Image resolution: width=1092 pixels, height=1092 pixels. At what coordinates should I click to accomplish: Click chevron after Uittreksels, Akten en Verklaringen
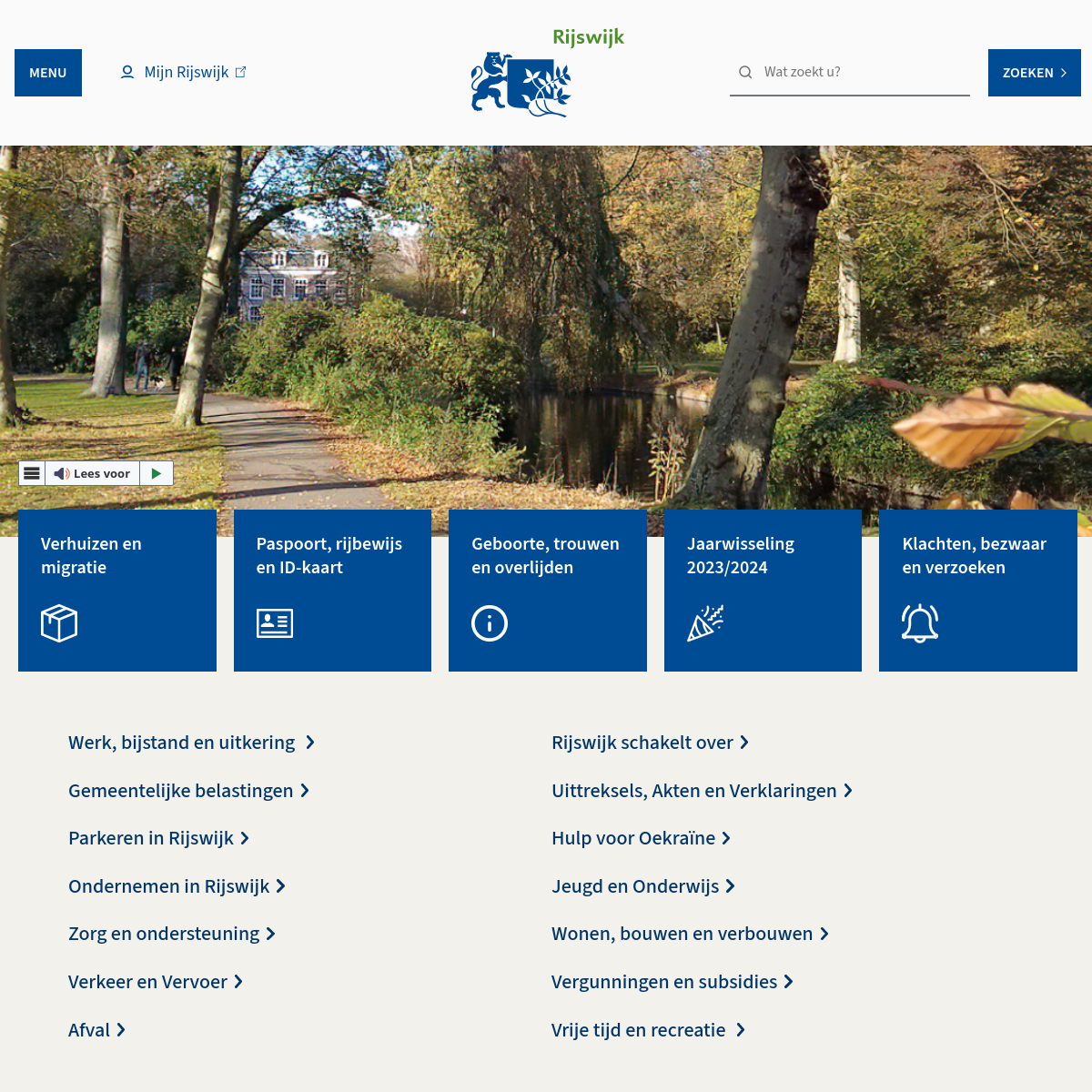tap(848, 791)
